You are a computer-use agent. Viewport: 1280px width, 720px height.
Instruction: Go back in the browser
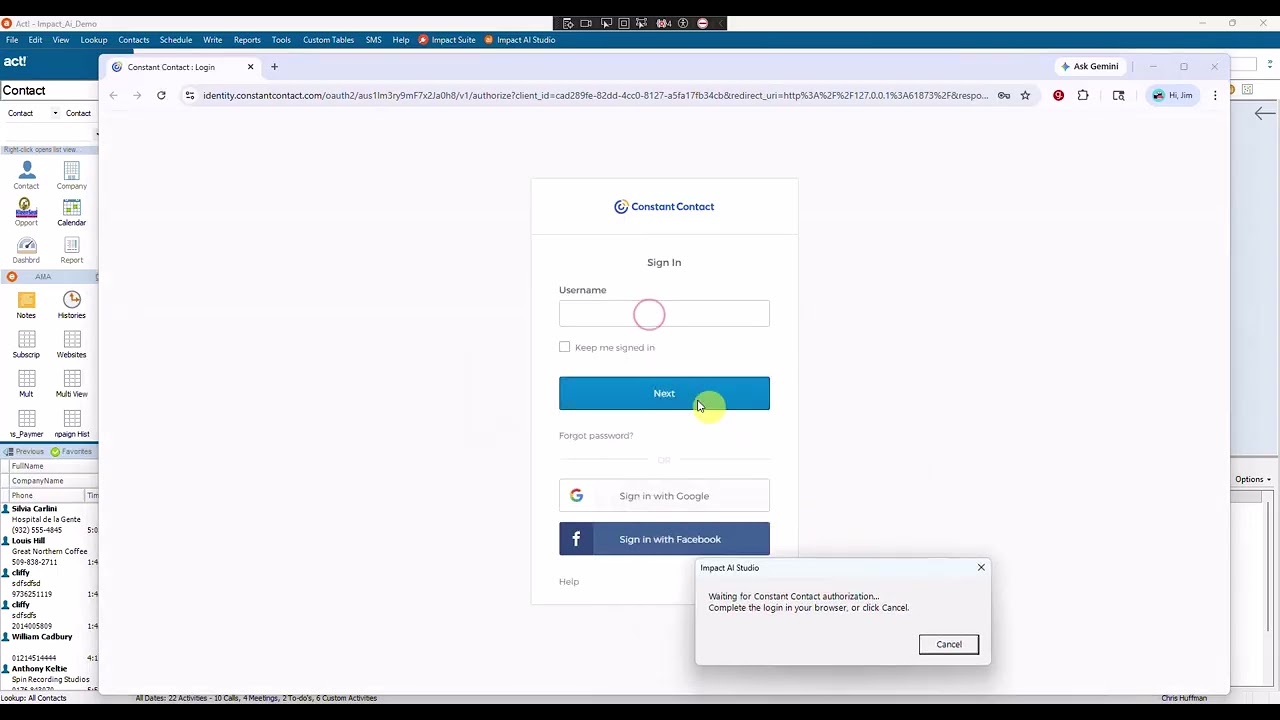coord(113,95)
